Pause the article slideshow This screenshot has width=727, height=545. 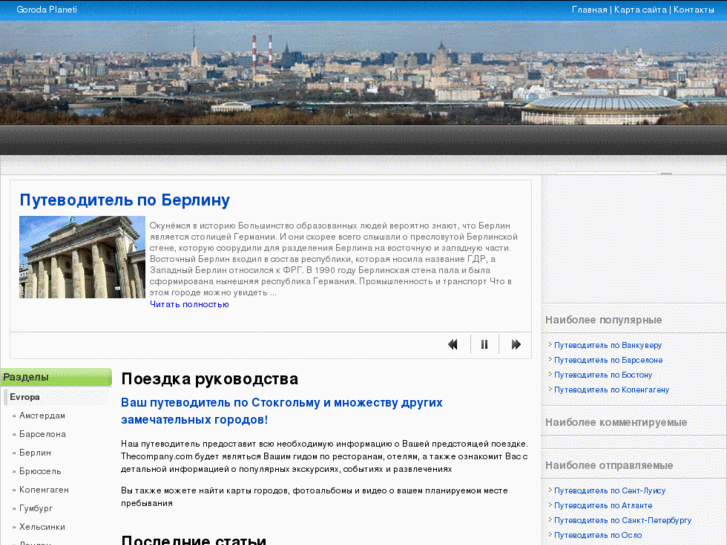[484, 344]
